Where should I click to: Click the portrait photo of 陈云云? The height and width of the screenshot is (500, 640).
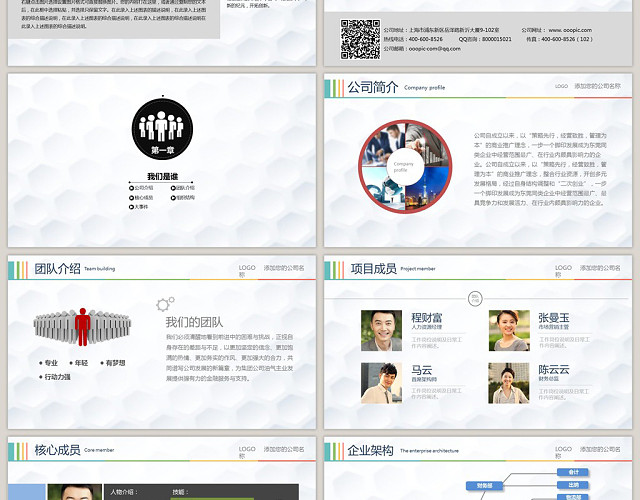click(509, 383)
